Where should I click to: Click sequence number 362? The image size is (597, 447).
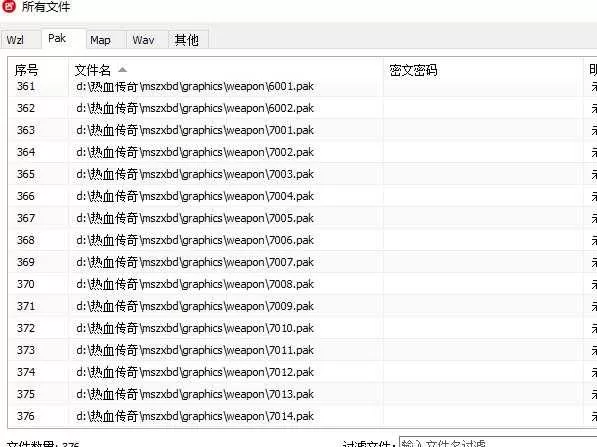click(26, 108)
